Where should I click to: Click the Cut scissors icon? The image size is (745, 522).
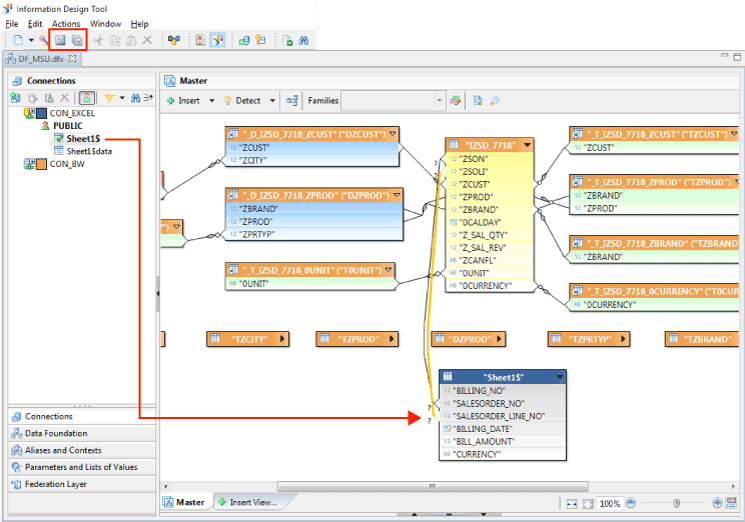click(x=98, y=40)
